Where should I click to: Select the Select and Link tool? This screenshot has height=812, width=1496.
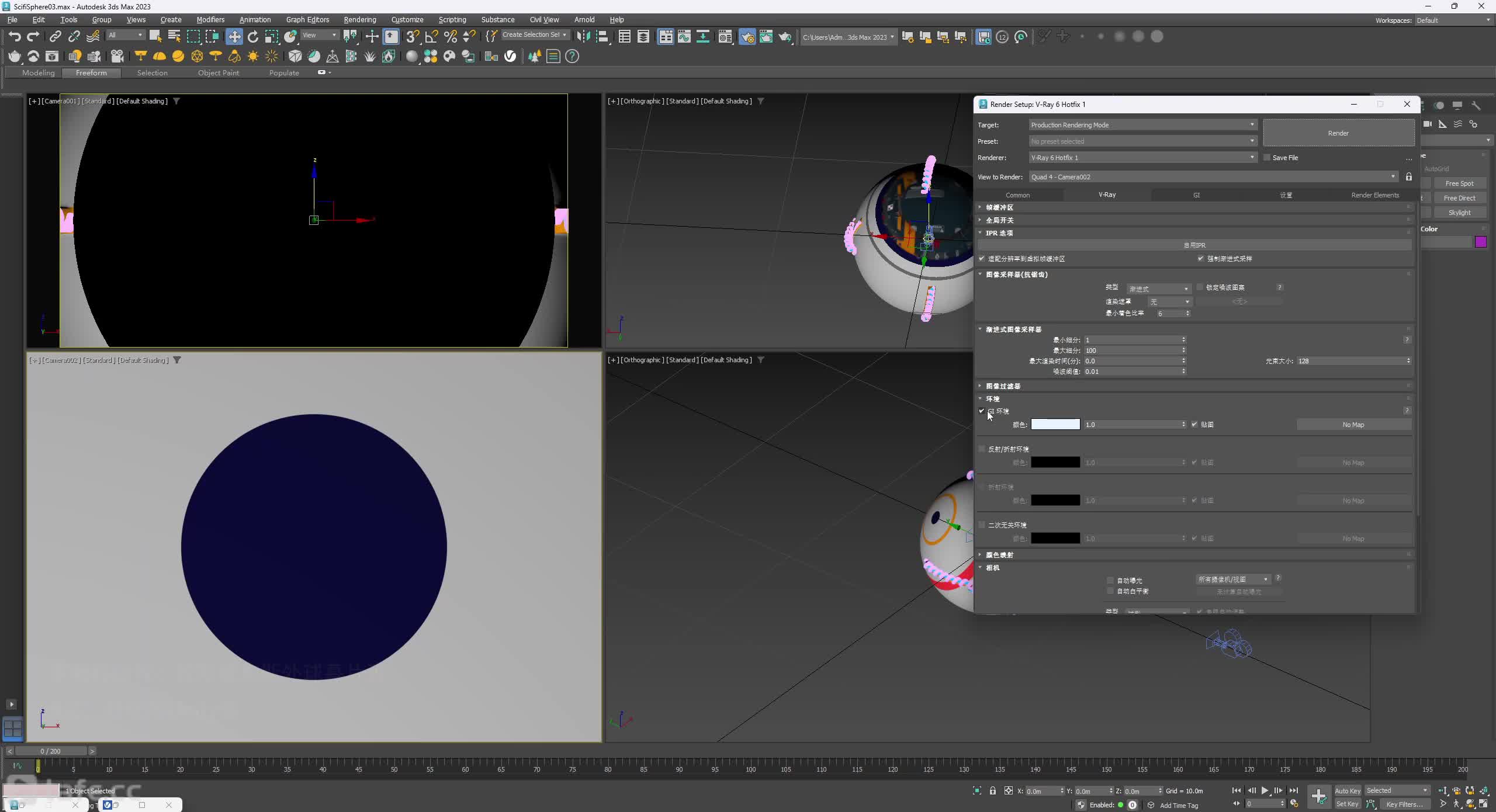click(x=55, y=37)
